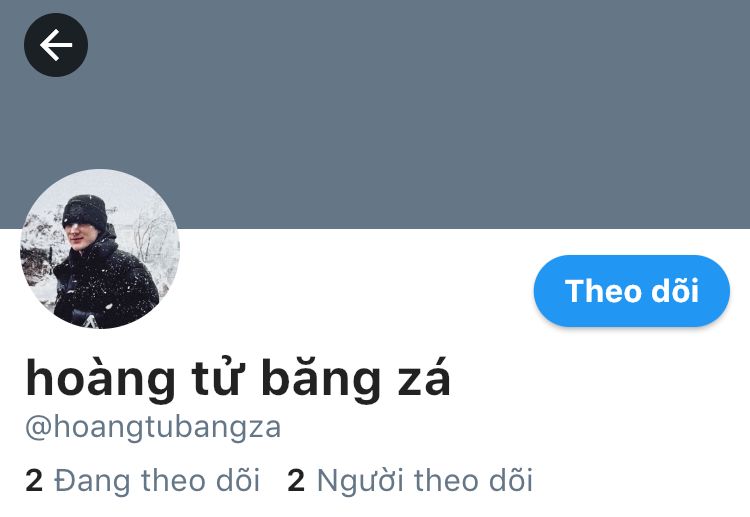Click the following count number 2
The height and width of the screenshot is (517, 750).
[34, 481]
